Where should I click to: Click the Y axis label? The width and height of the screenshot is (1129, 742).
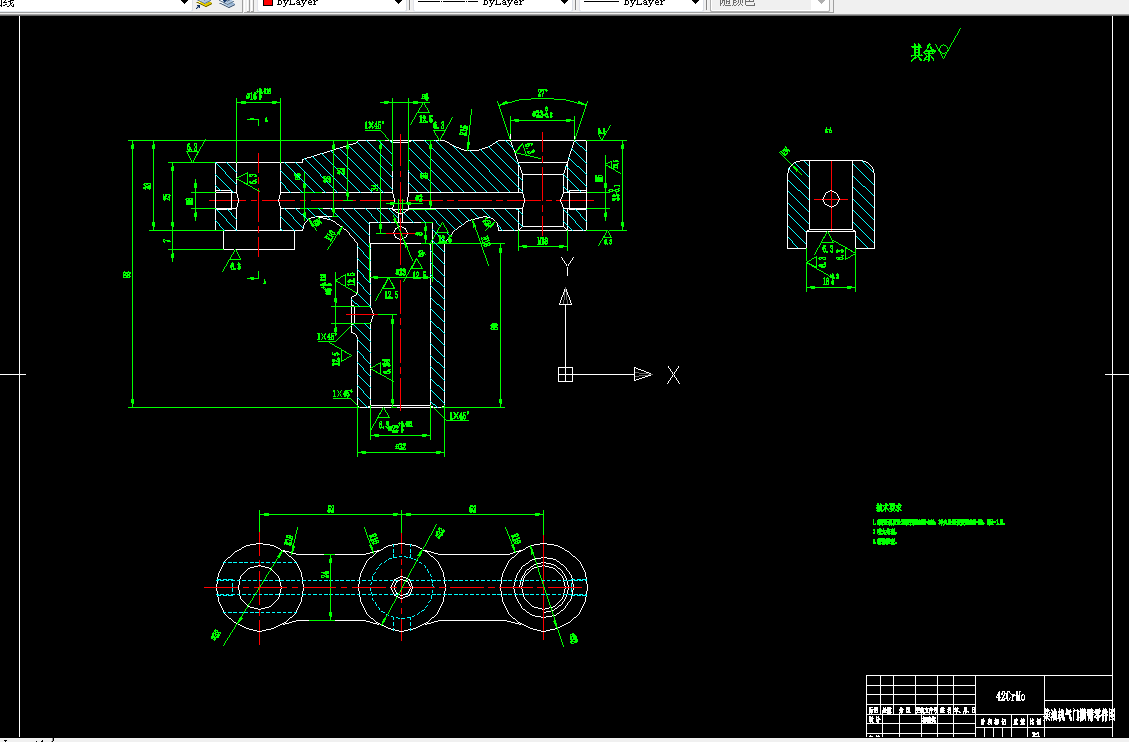[567, 266]
